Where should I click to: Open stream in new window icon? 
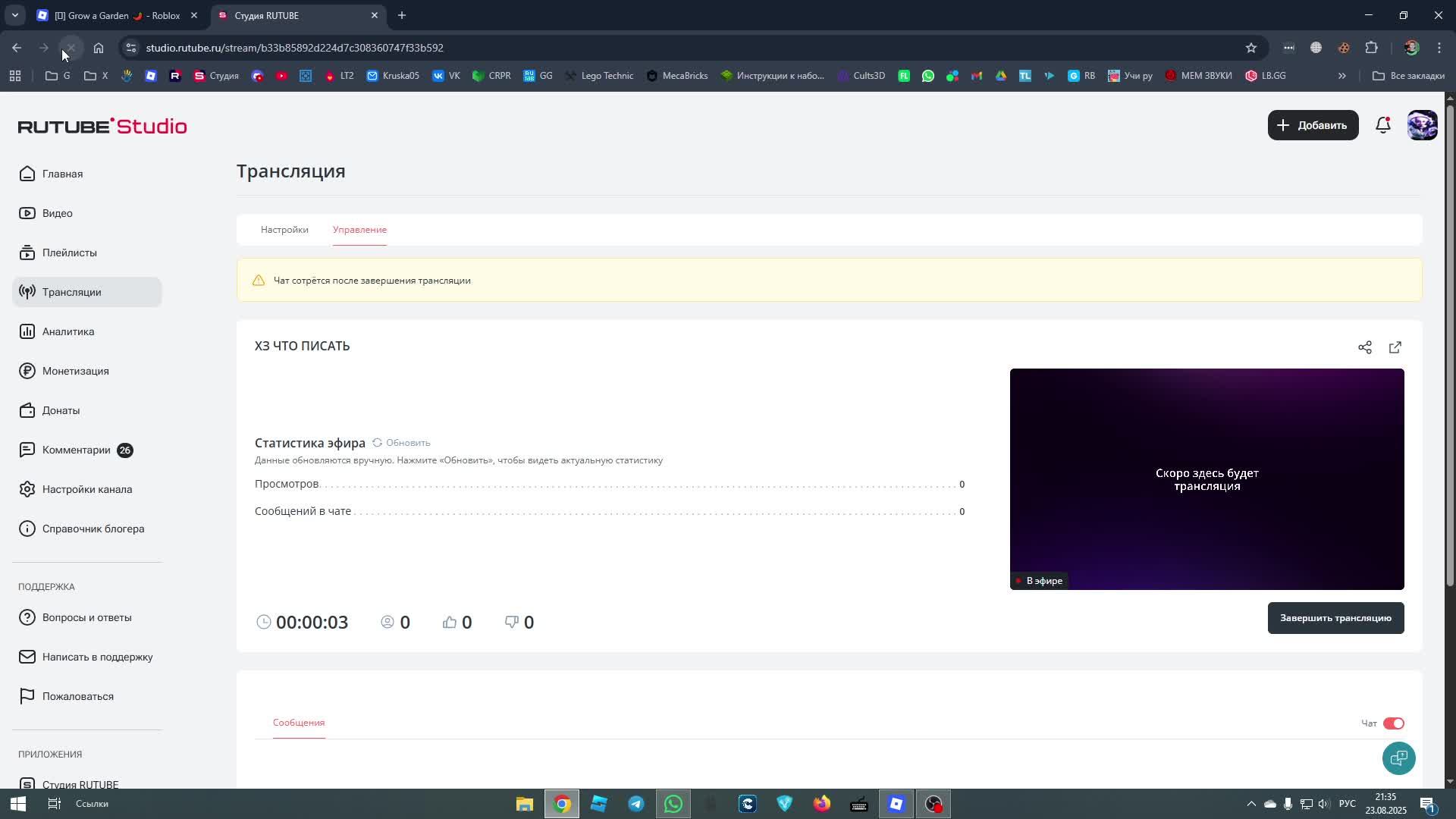(1395, 347)
